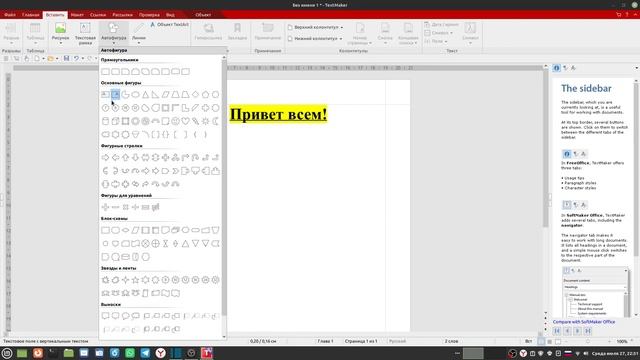The image size is (640, 360).
Task: Open the Файл tab
Action: [10, 15]
